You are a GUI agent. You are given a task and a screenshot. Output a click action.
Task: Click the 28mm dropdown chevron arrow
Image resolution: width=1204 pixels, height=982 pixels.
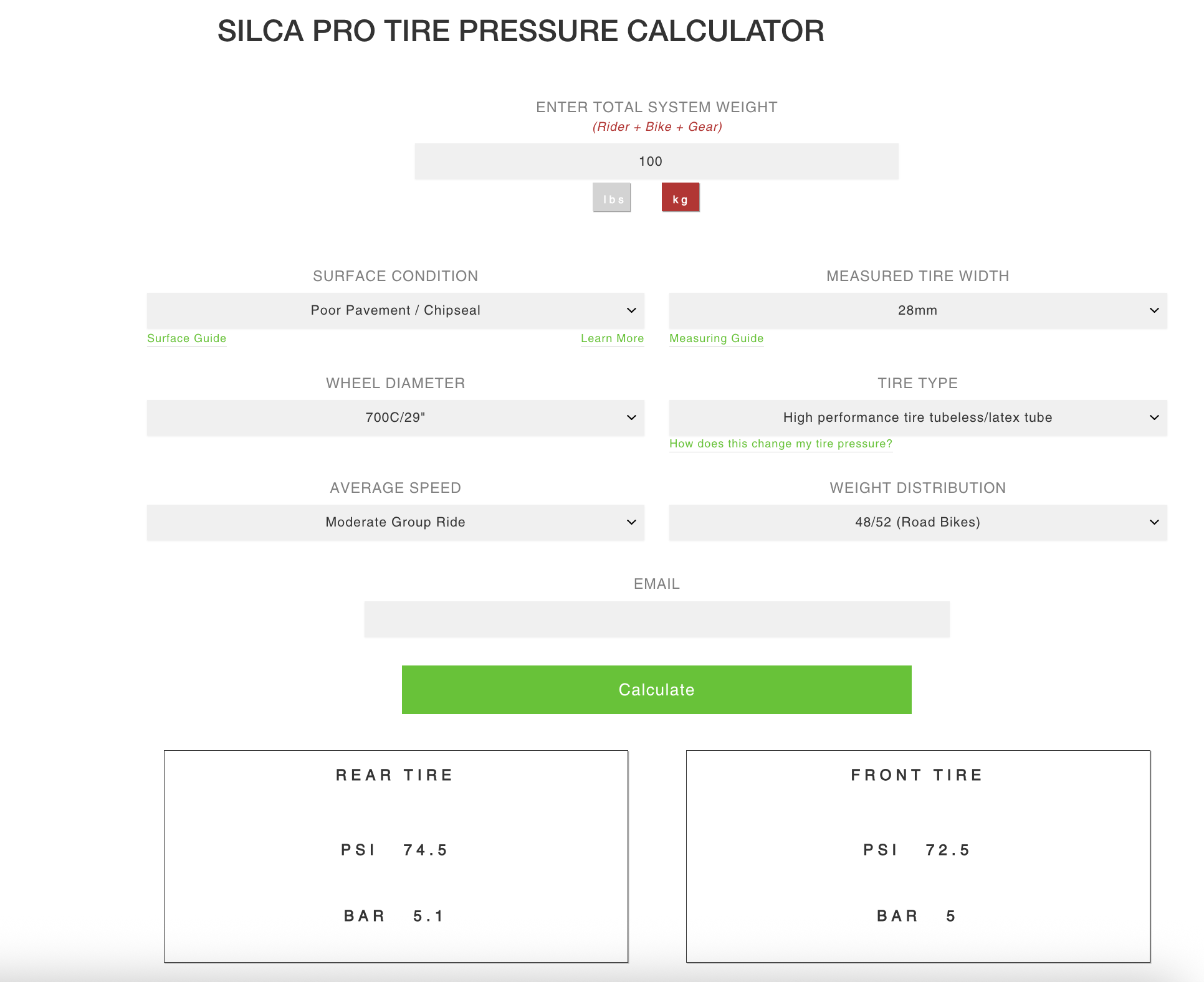(x=1154, y=310)
